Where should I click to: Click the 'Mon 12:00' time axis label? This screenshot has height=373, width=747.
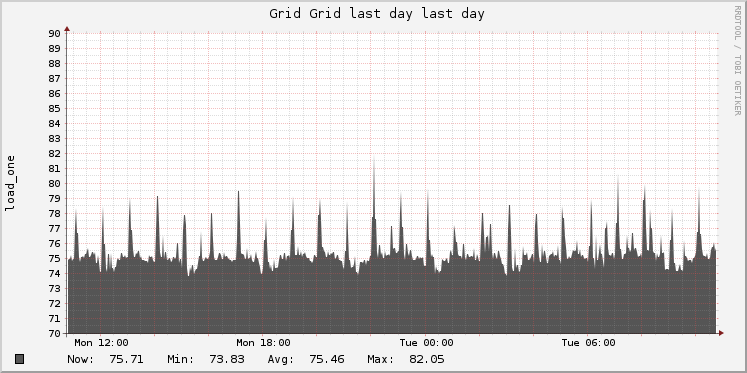(x=101, y=343)
